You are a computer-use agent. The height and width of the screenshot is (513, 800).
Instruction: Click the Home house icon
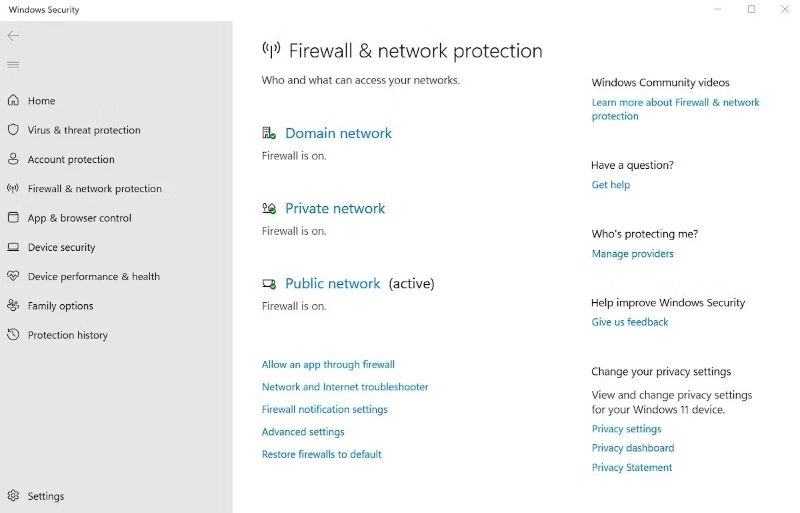tap(13, 101)
